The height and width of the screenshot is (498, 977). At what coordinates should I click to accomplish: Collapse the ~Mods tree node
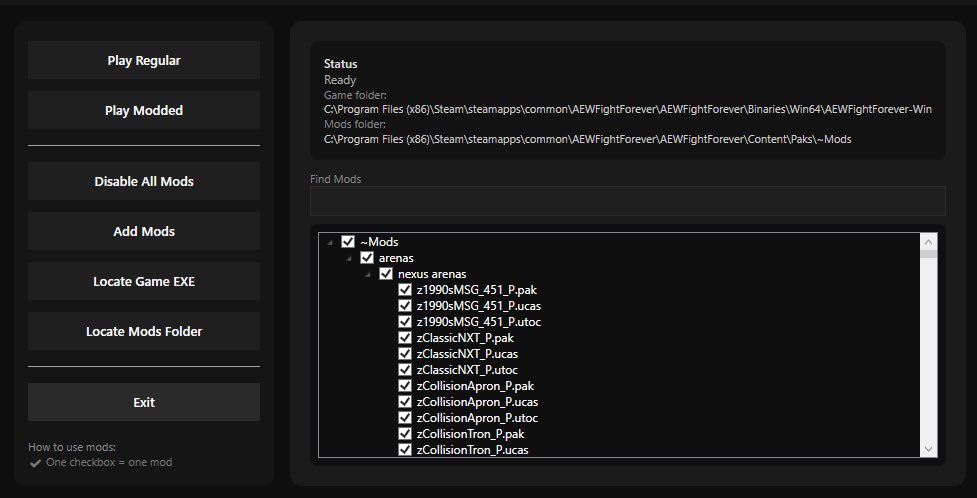[330, 242]
